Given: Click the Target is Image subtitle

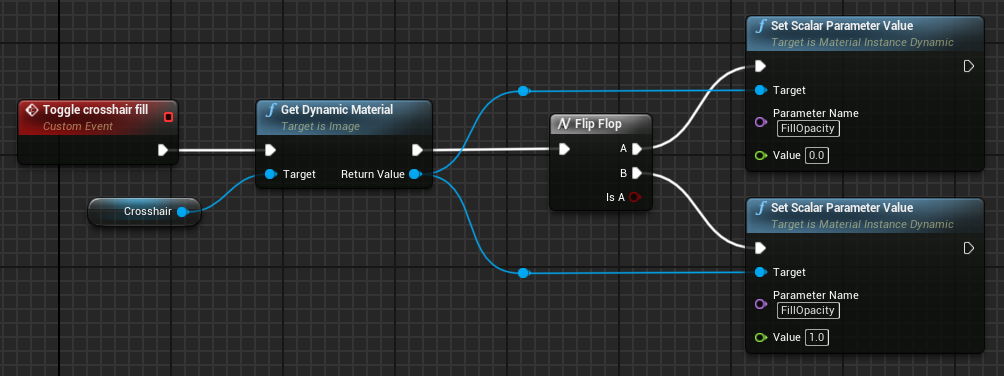Looking at the screenshot, I should pyautogui.click(x=320, y=127).
